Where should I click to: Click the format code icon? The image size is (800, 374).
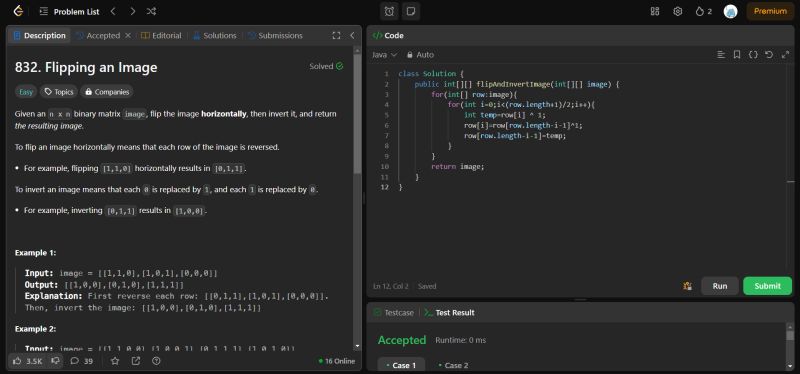tap(721, 55)
